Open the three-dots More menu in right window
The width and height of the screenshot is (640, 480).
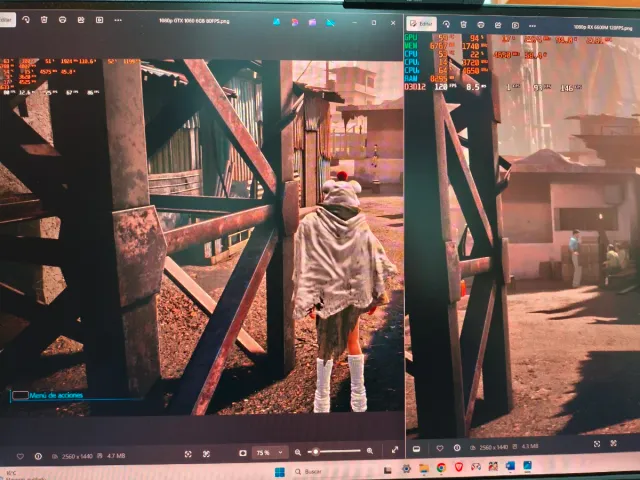(532, 26)
